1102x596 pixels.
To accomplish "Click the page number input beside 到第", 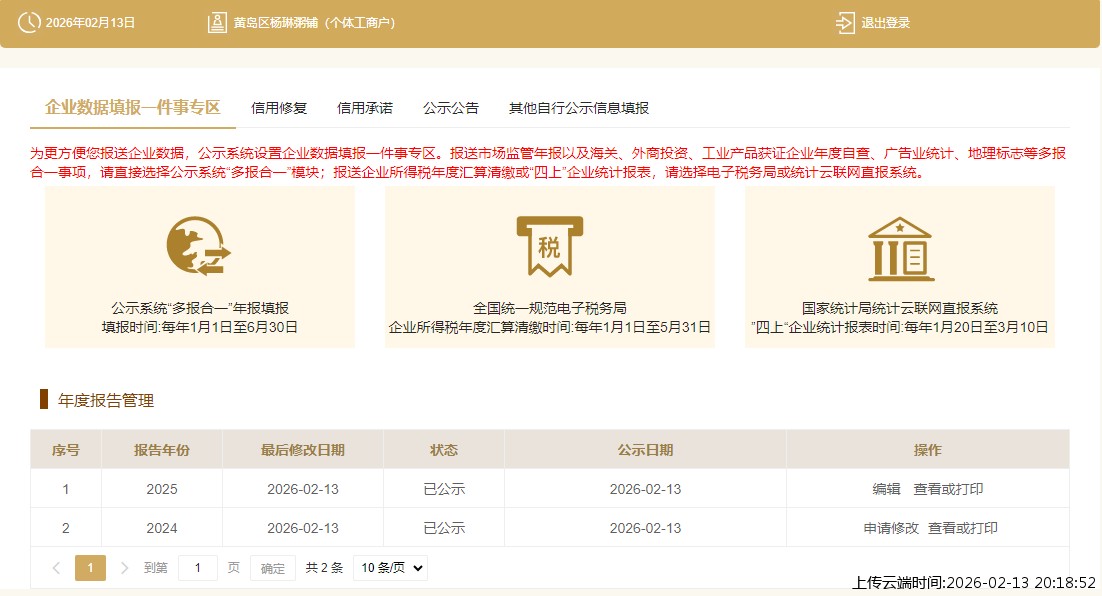I will (198, 567).
